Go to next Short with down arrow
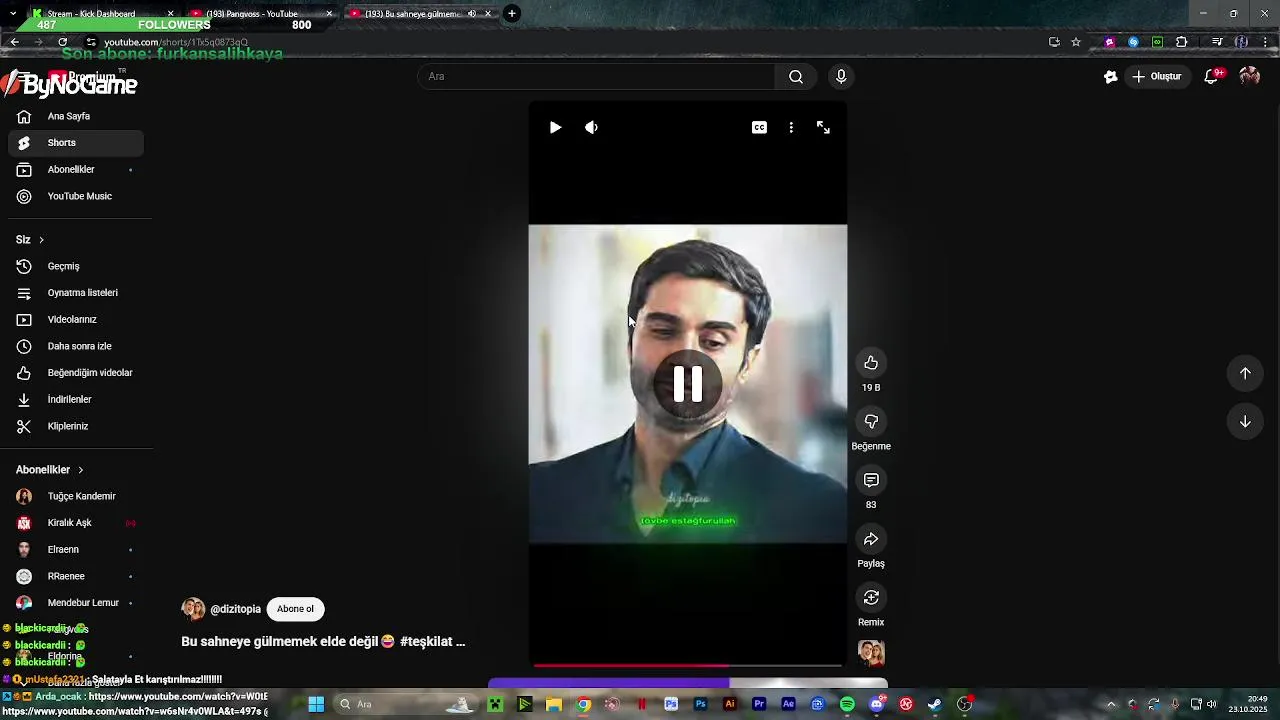Viewport: 1280px width, 720px height. (1245, 421)
